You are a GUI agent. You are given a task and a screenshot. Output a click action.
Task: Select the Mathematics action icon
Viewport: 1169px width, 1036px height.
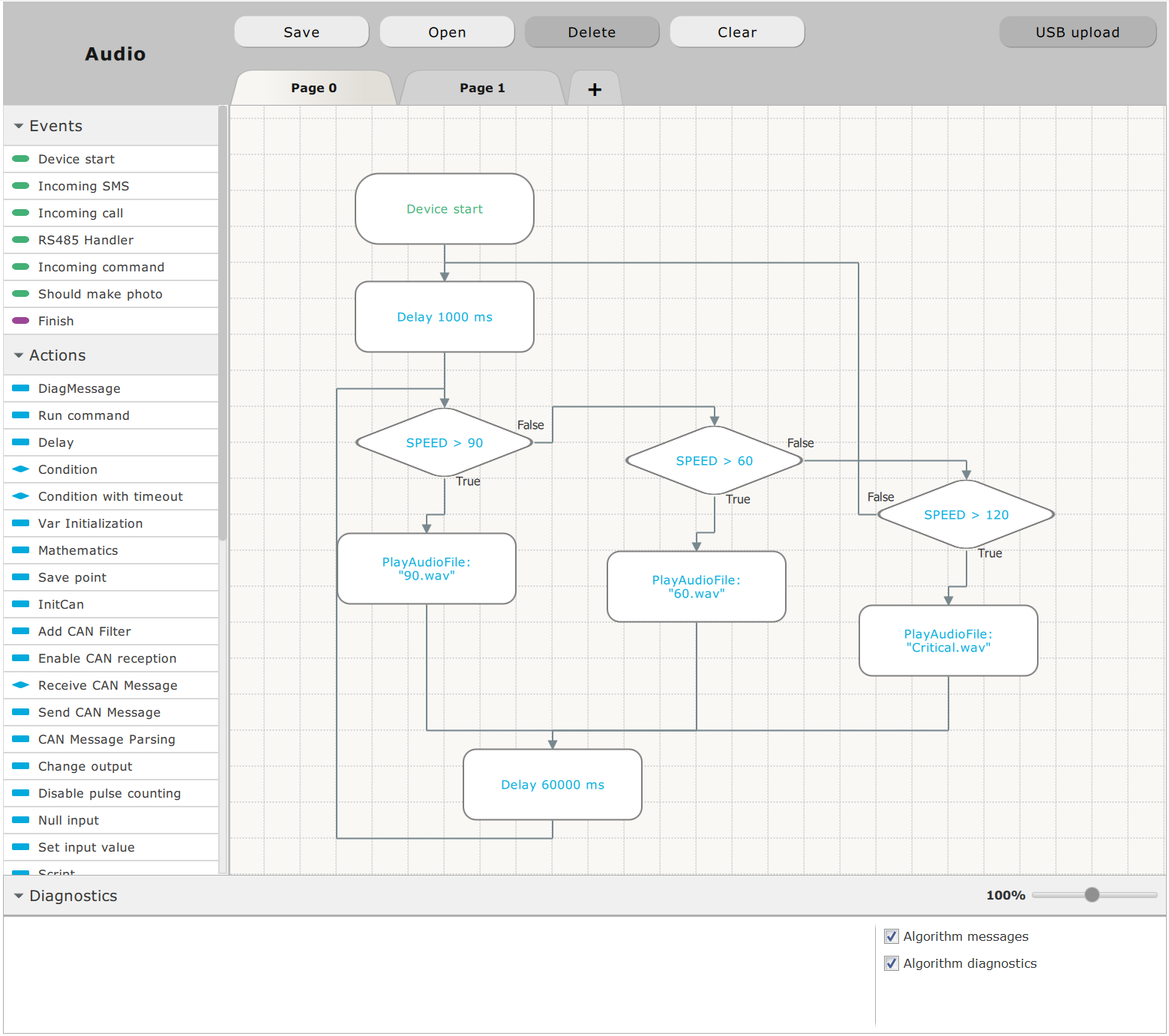click(21, 550)
